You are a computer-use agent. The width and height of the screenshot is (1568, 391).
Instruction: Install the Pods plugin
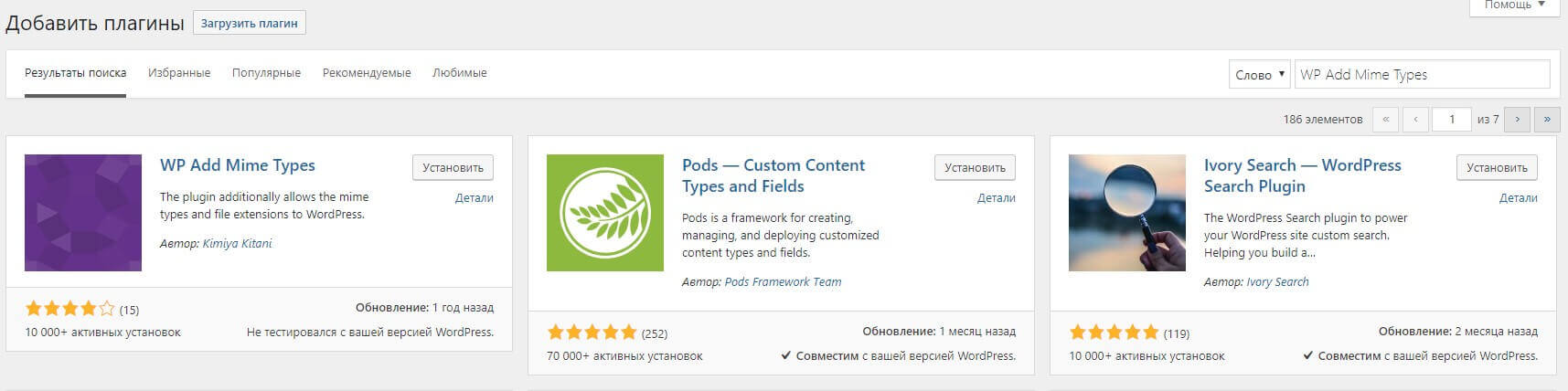tap(975, 168)
